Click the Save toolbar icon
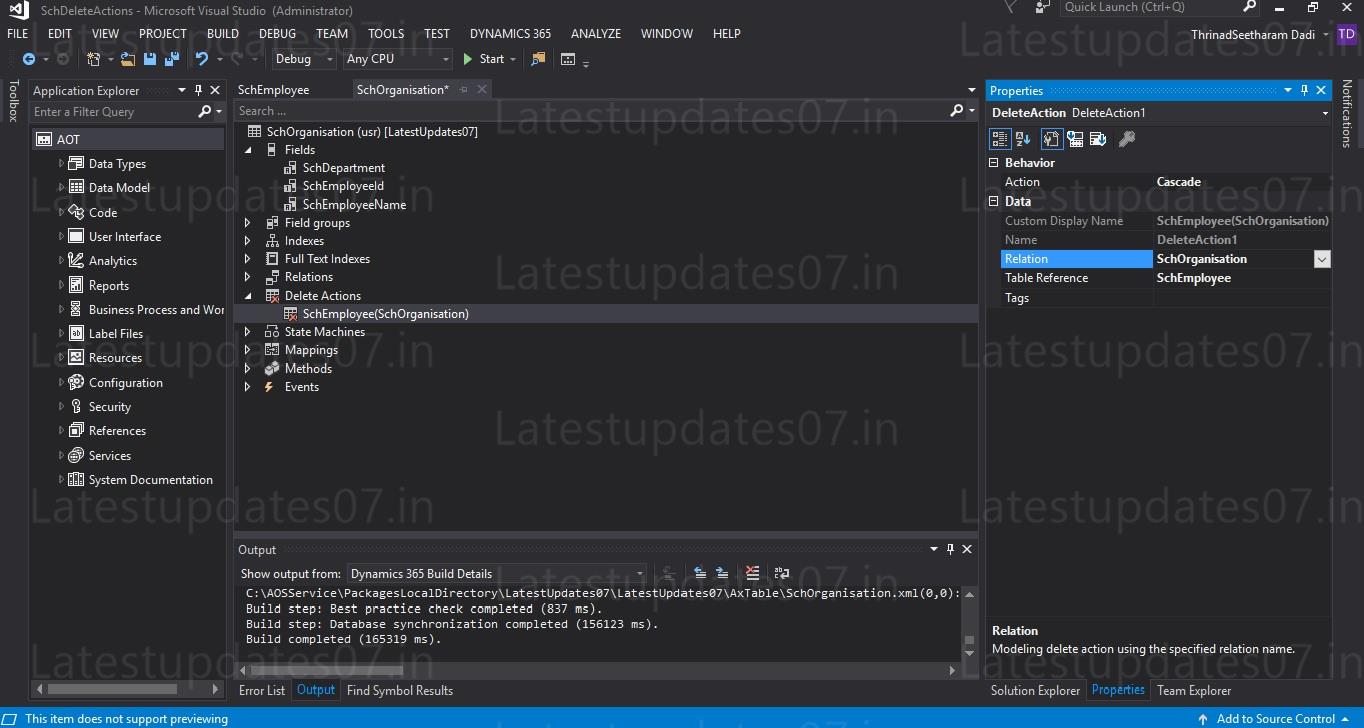 tap(151, 59)
